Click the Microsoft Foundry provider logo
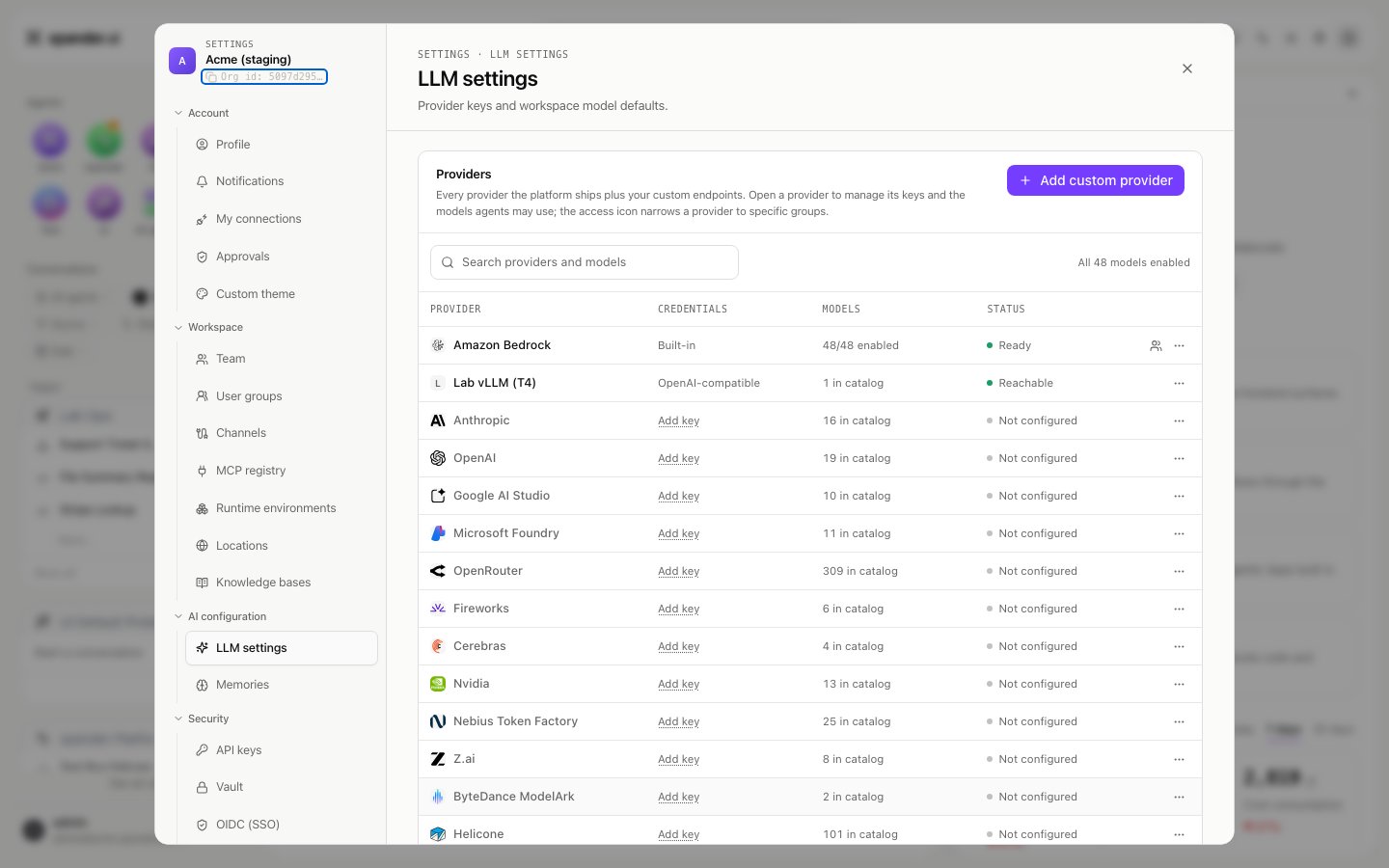This screenshot has height=868, width=1389. coord(438,533)
